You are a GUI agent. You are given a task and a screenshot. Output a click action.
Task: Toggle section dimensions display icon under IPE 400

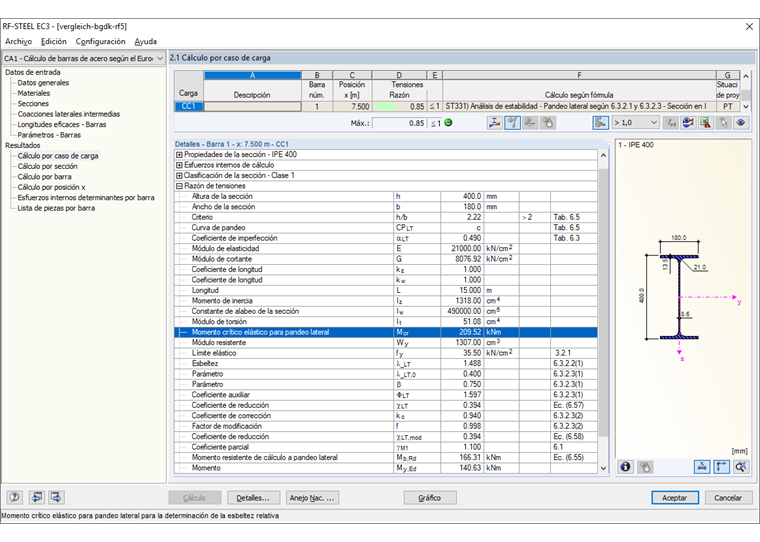[702, 467]
